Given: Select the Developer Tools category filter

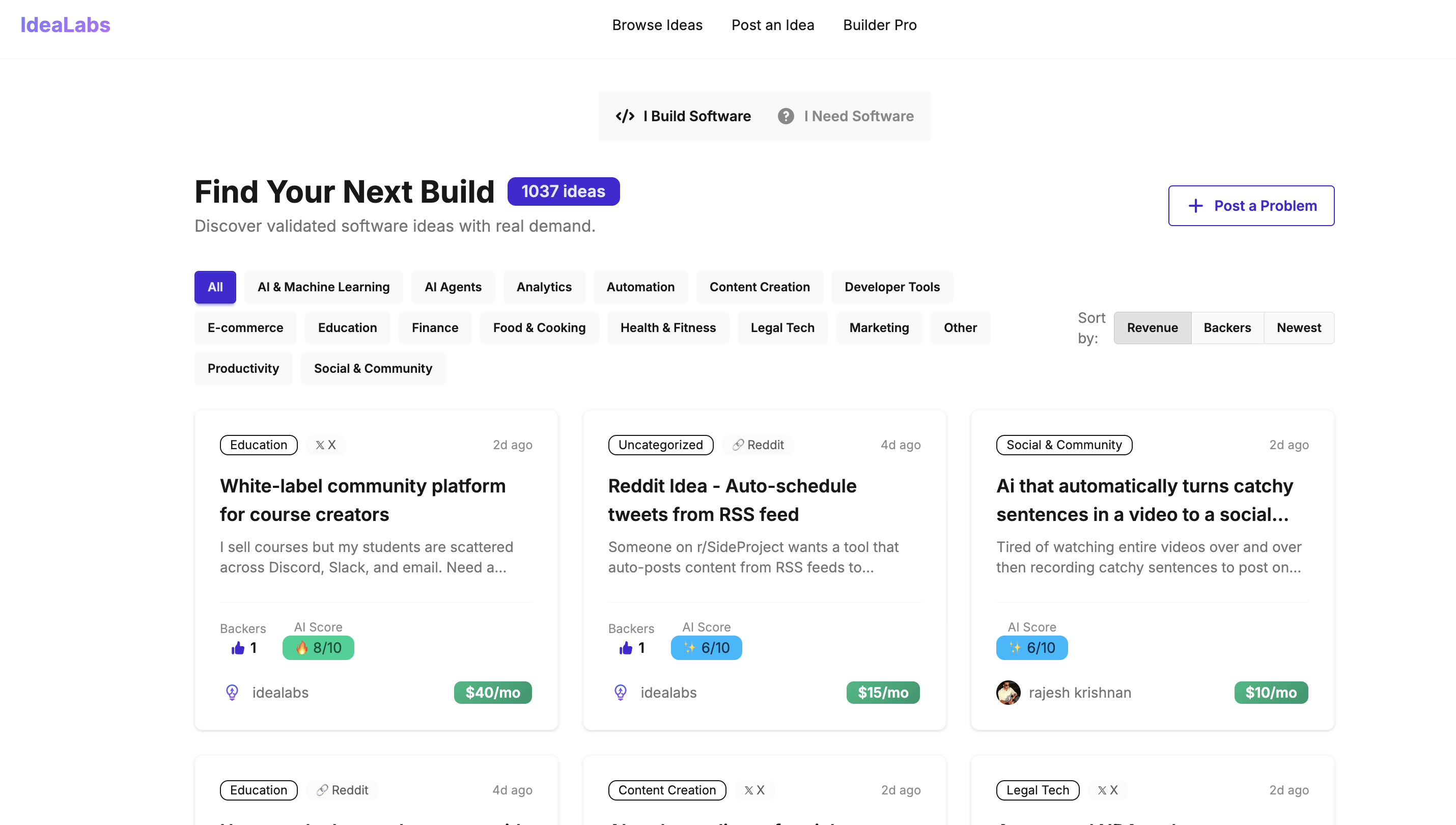Looking at the screenshot, I should 891,287.
